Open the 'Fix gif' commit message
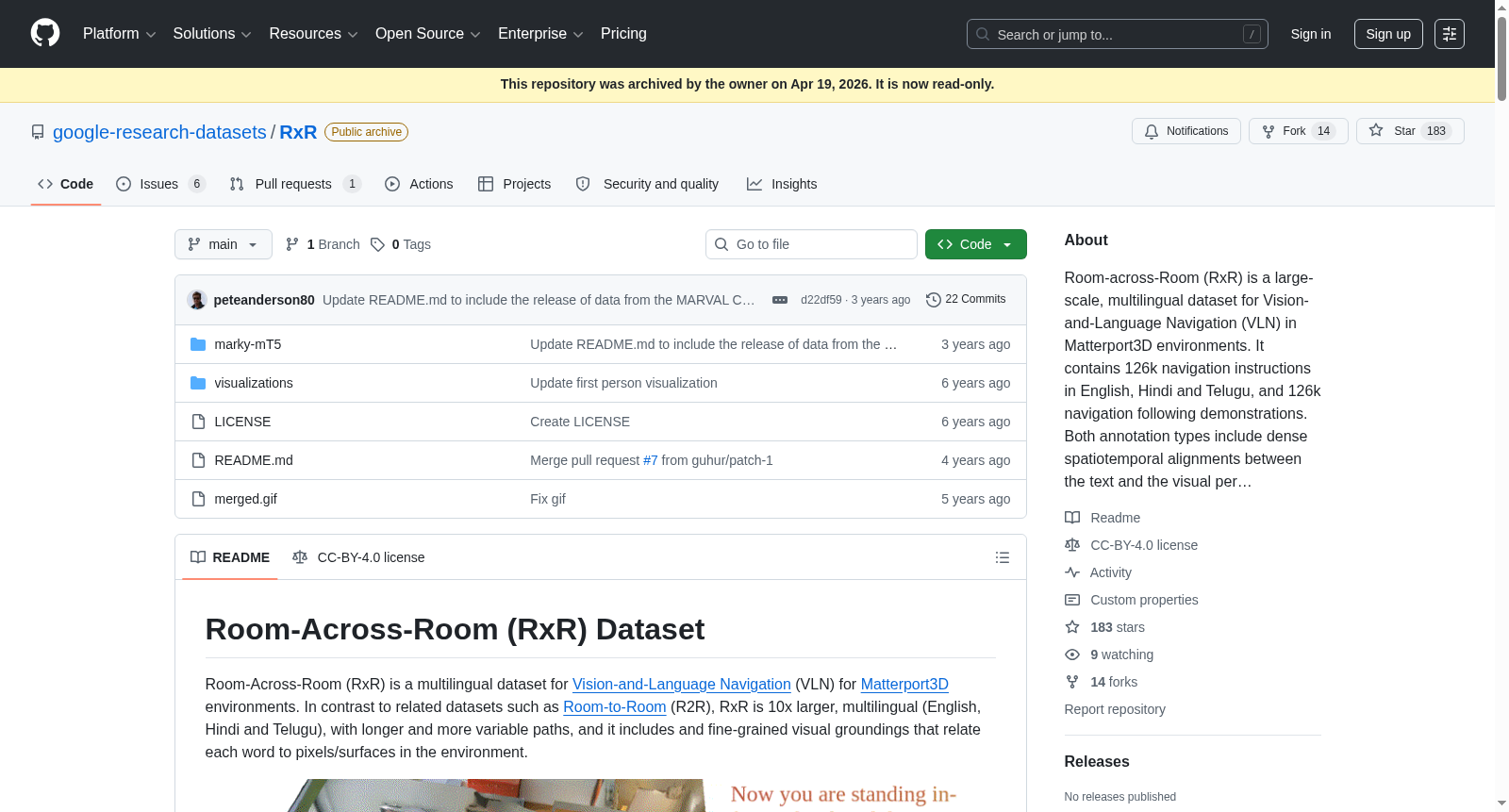The image size is (1509, 812). pyautogui.click(x=548, y=499)
